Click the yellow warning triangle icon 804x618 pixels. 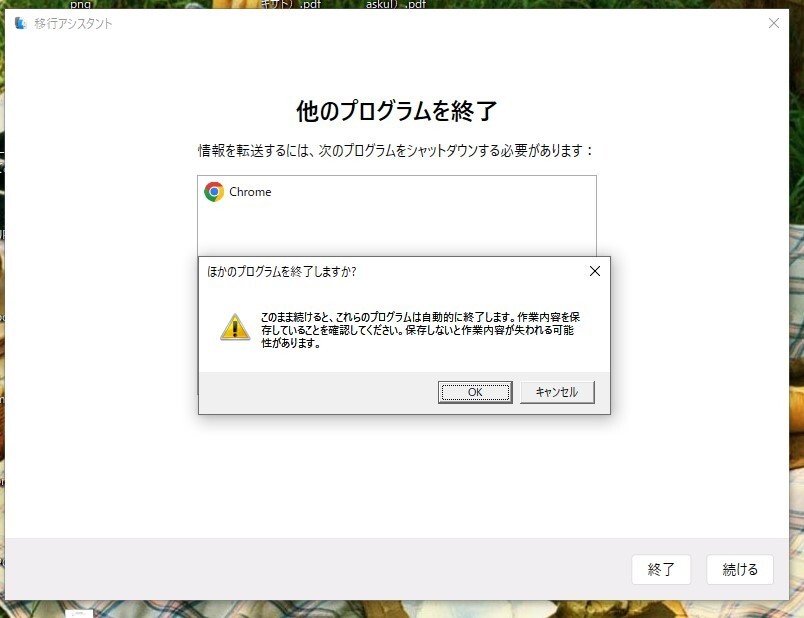tap(235, 327)
